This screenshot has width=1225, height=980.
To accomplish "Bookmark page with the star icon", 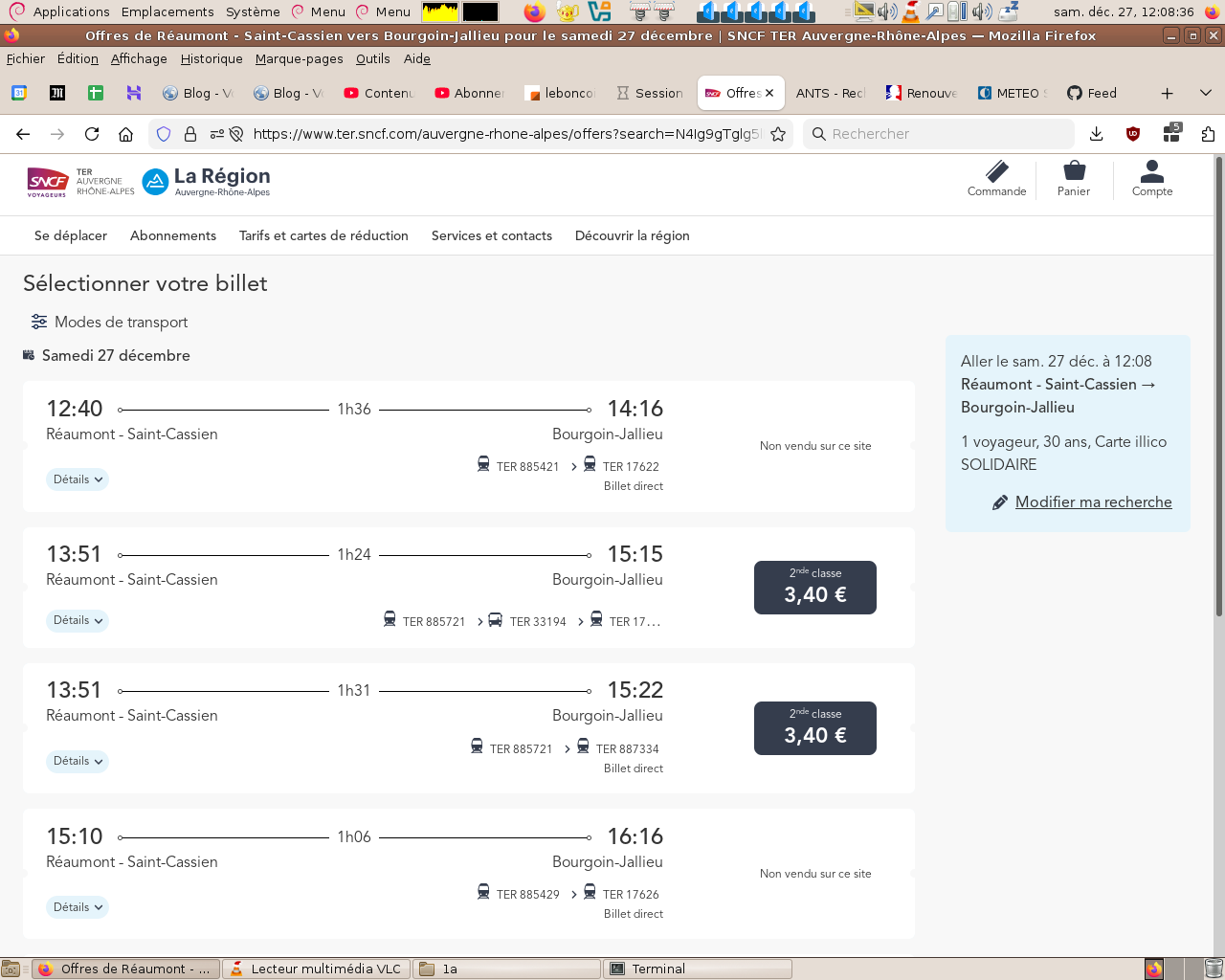I will pos(778,134).
